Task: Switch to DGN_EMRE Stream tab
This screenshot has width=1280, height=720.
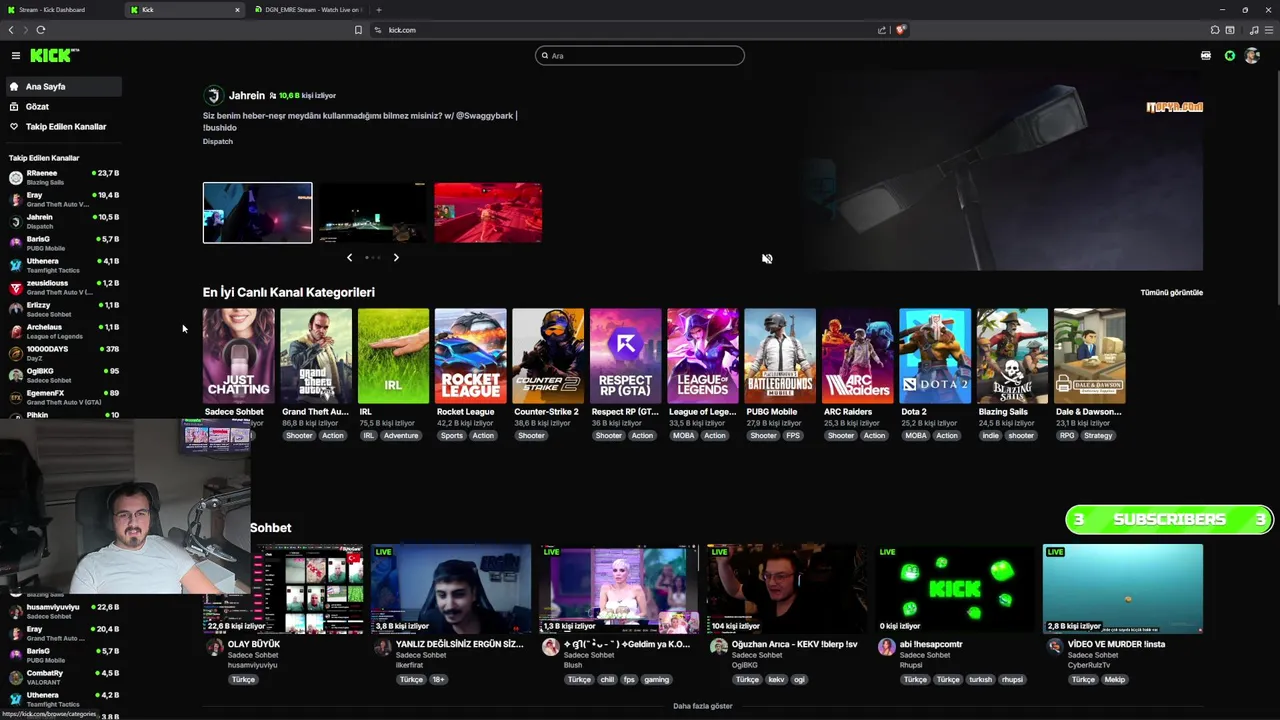Action: click(308, 10)
